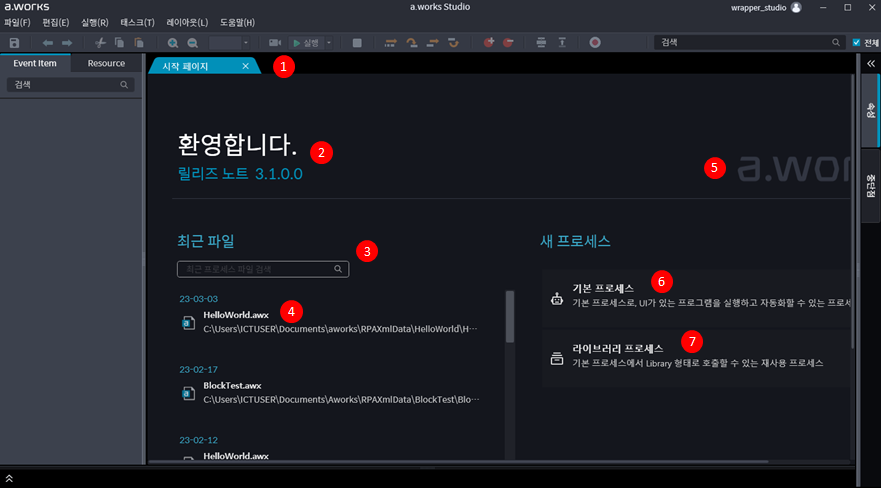Click the Cut scissors icon

click(101, 43)
